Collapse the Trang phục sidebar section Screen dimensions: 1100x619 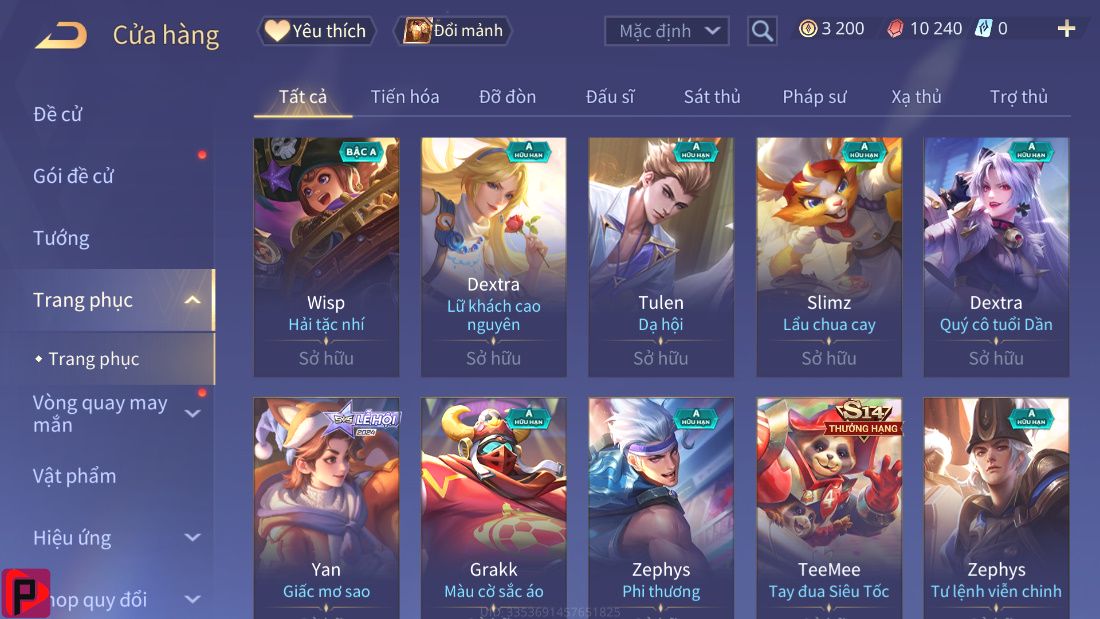192,300
